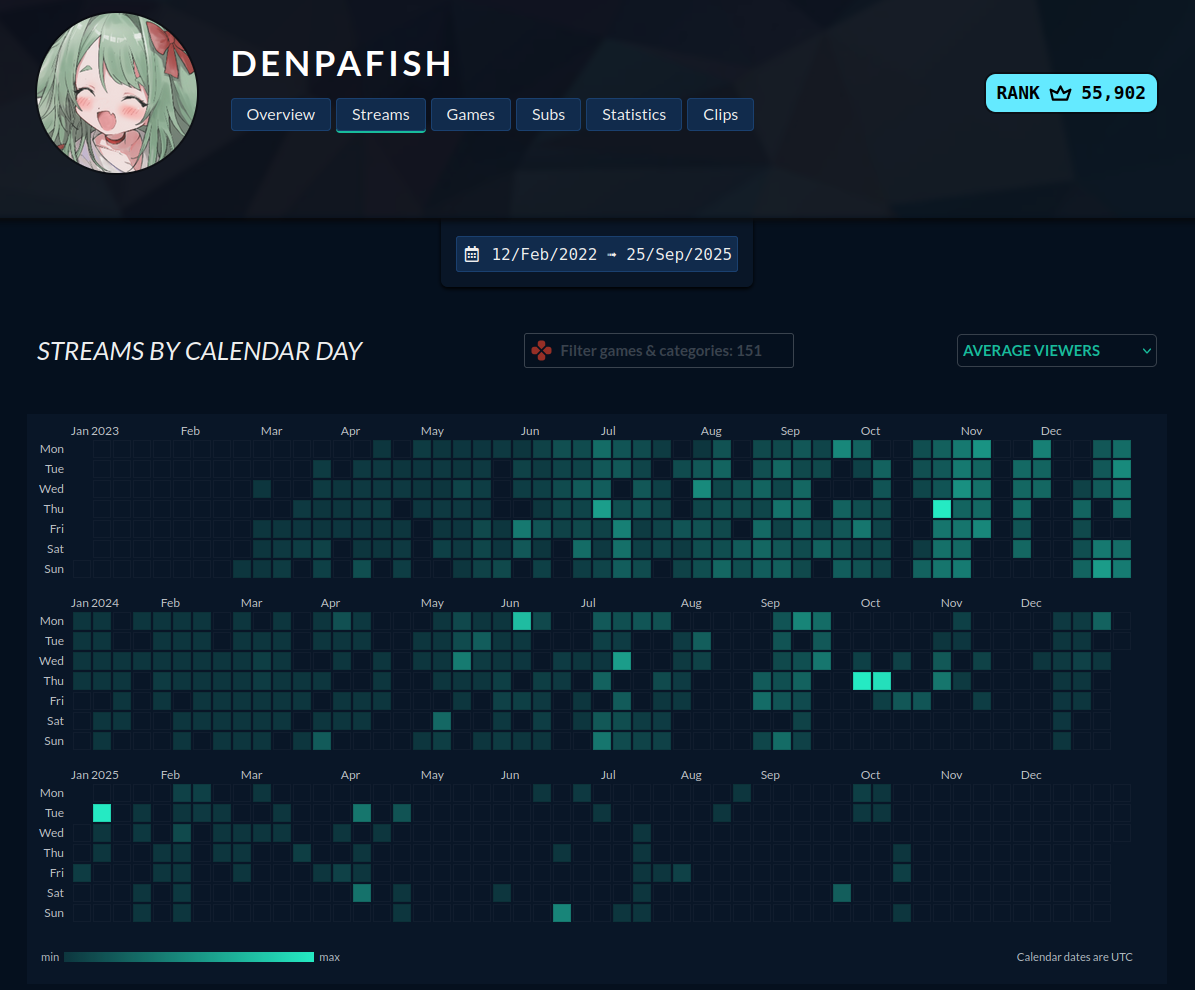
Task: Click 'STREAMS BY CALENDAR DAY' heading
Action: [x=200, y=351]
